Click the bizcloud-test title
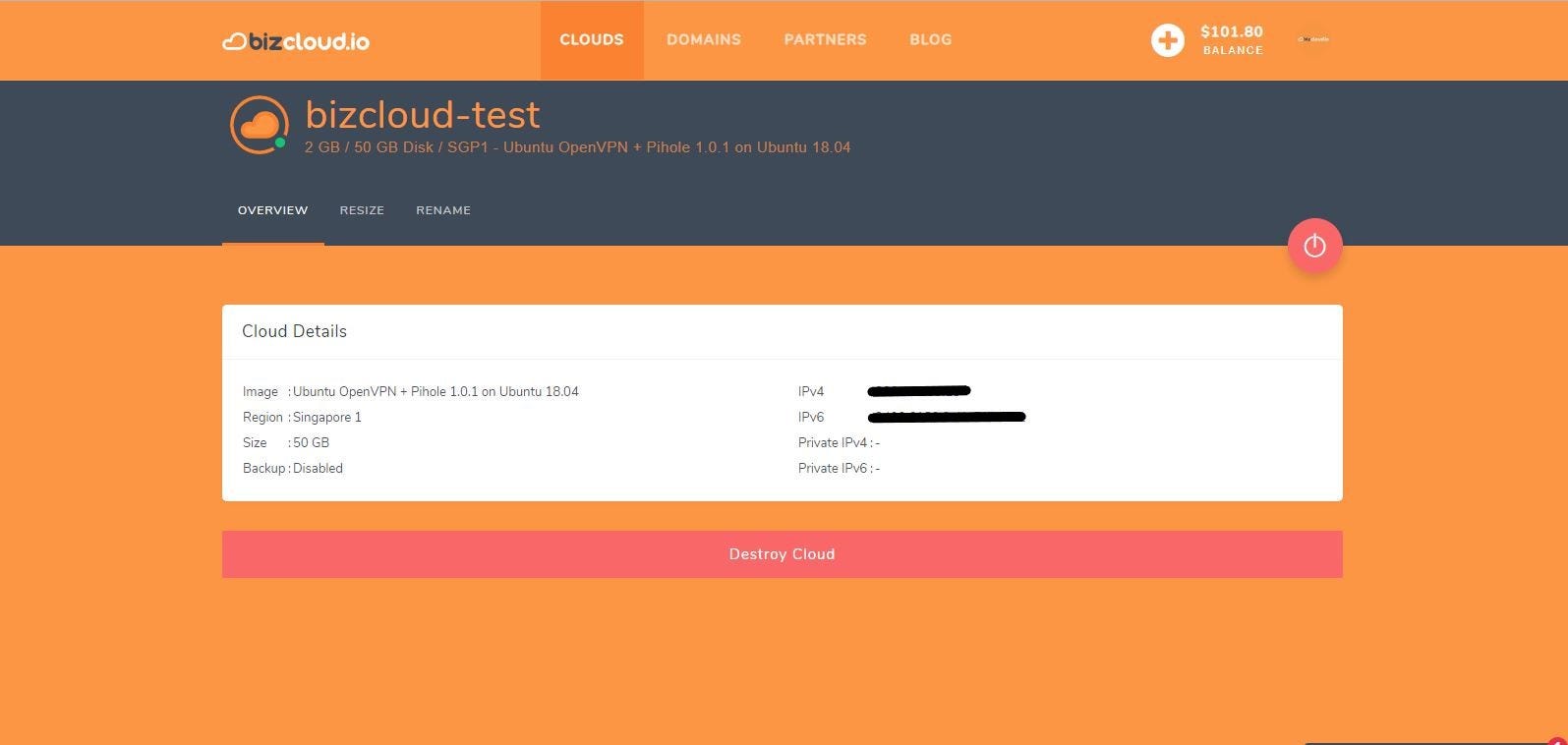1568x745 pixels. [x=423, y=115]
